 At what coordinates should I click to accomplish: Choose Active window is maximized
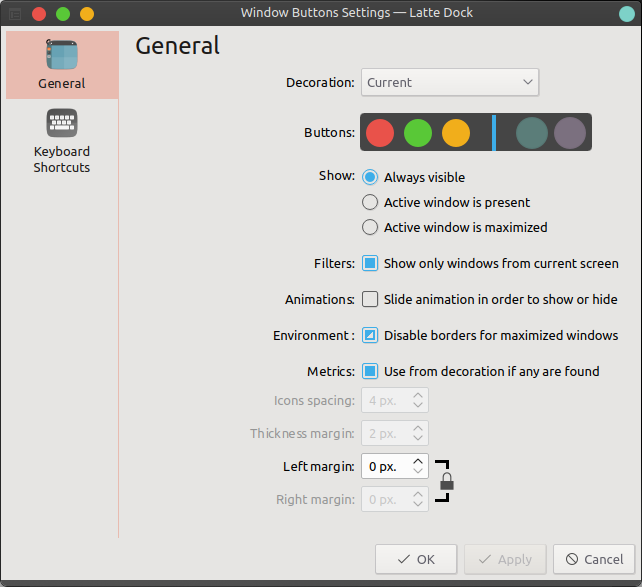[370, 227]
